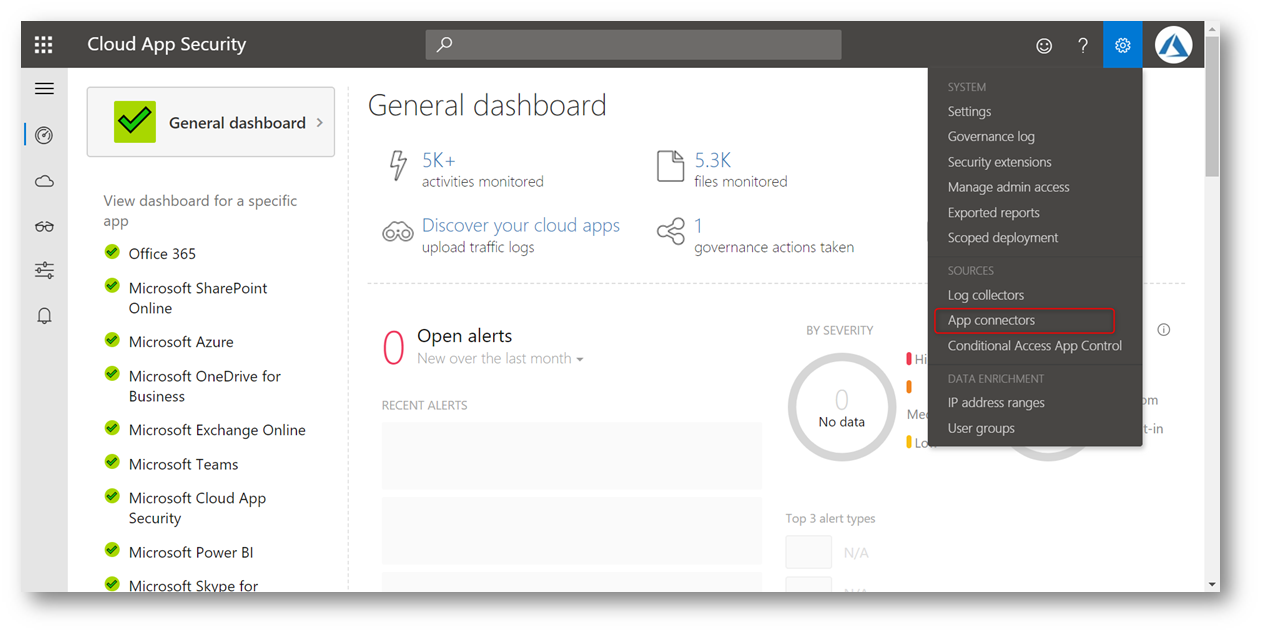Viewport: 1262px width, 634px height.
Task: Open the Control sliders sidebar icon
Action: 44,270
